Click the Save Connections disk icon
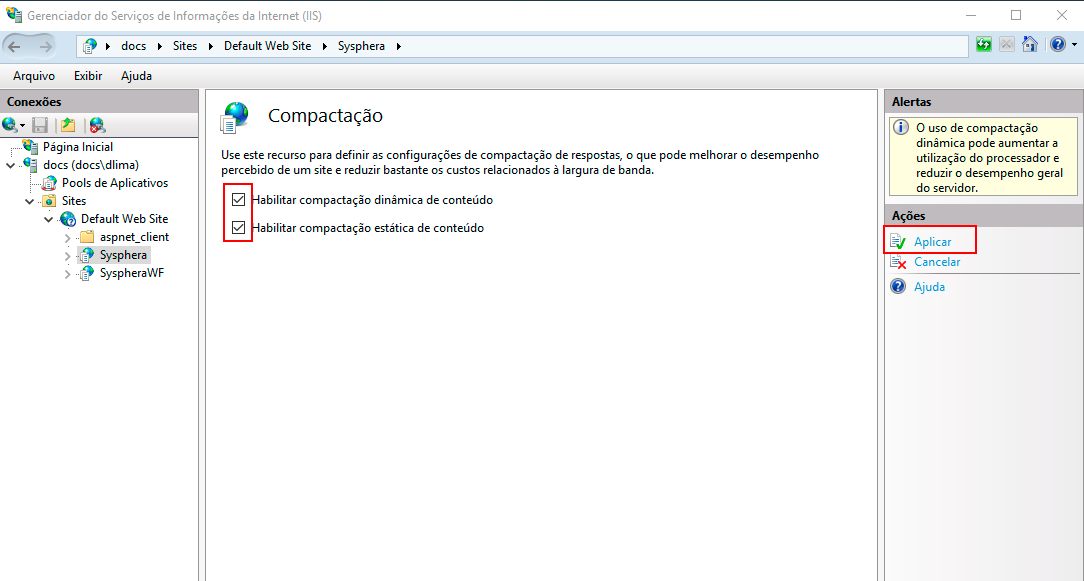 40,125
